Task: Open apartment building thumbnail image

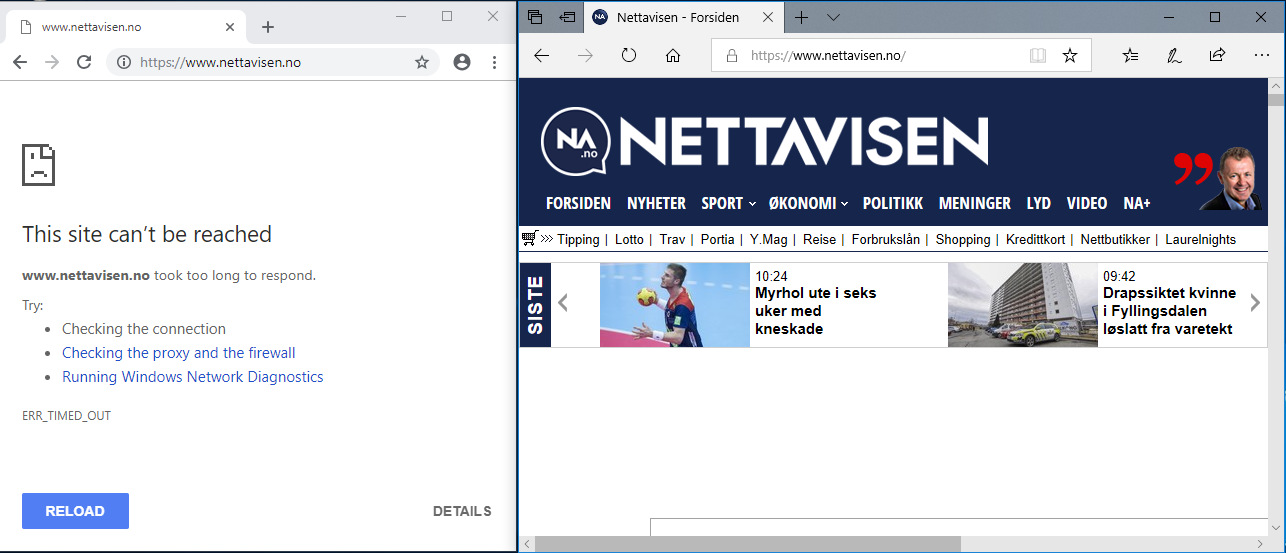Action: click(x=1023, y=305)
